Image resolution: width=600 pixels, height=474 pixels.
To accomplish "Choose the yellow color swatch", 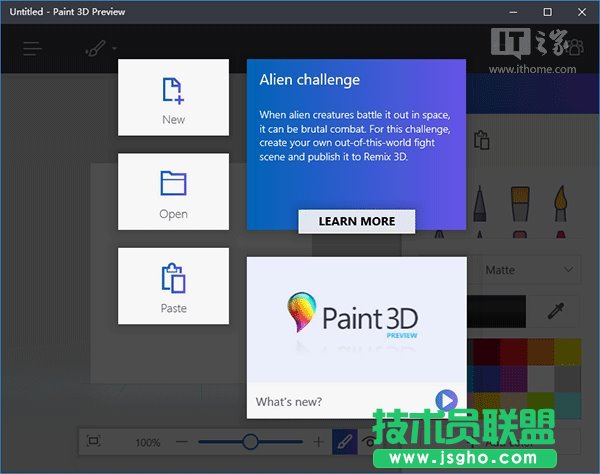I will [567, 352].
